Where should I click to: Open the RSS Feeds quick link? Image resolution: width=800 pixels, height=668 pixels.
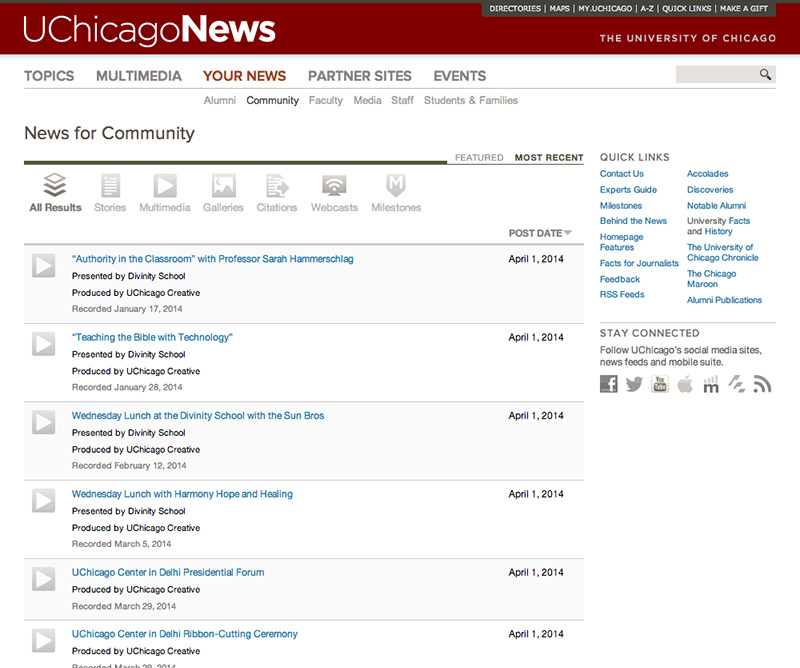(622, 294)
